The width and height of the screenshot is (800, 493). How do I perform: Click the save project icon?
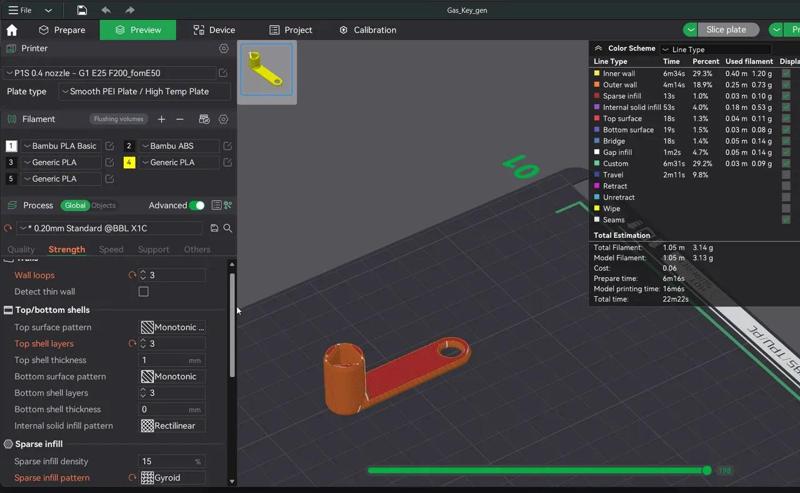(x=82, y=10)
